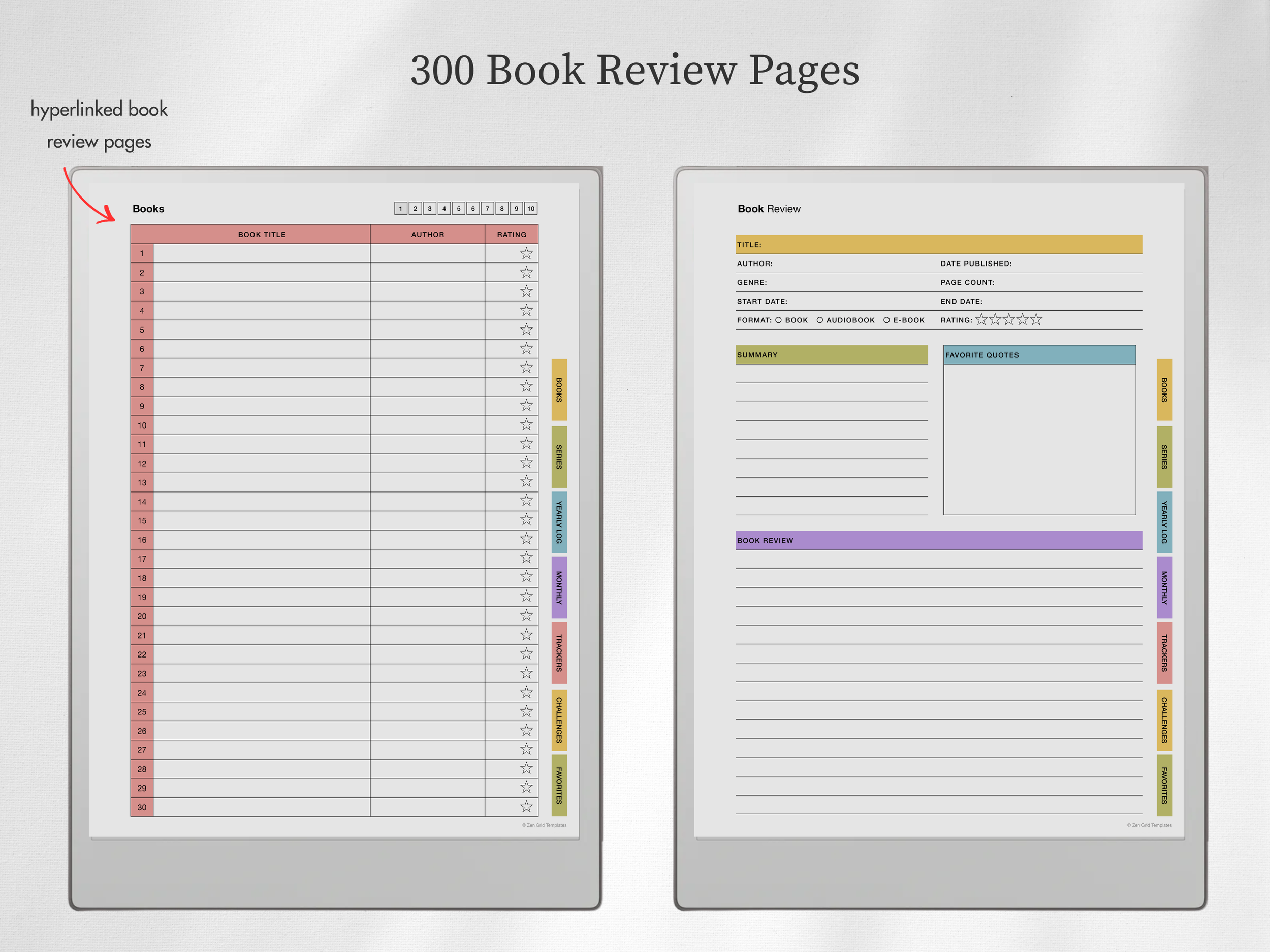The width and height of the screenshot is (1270, 952).
Task: Go to Books page 2 link
Action: click(415, 208)
